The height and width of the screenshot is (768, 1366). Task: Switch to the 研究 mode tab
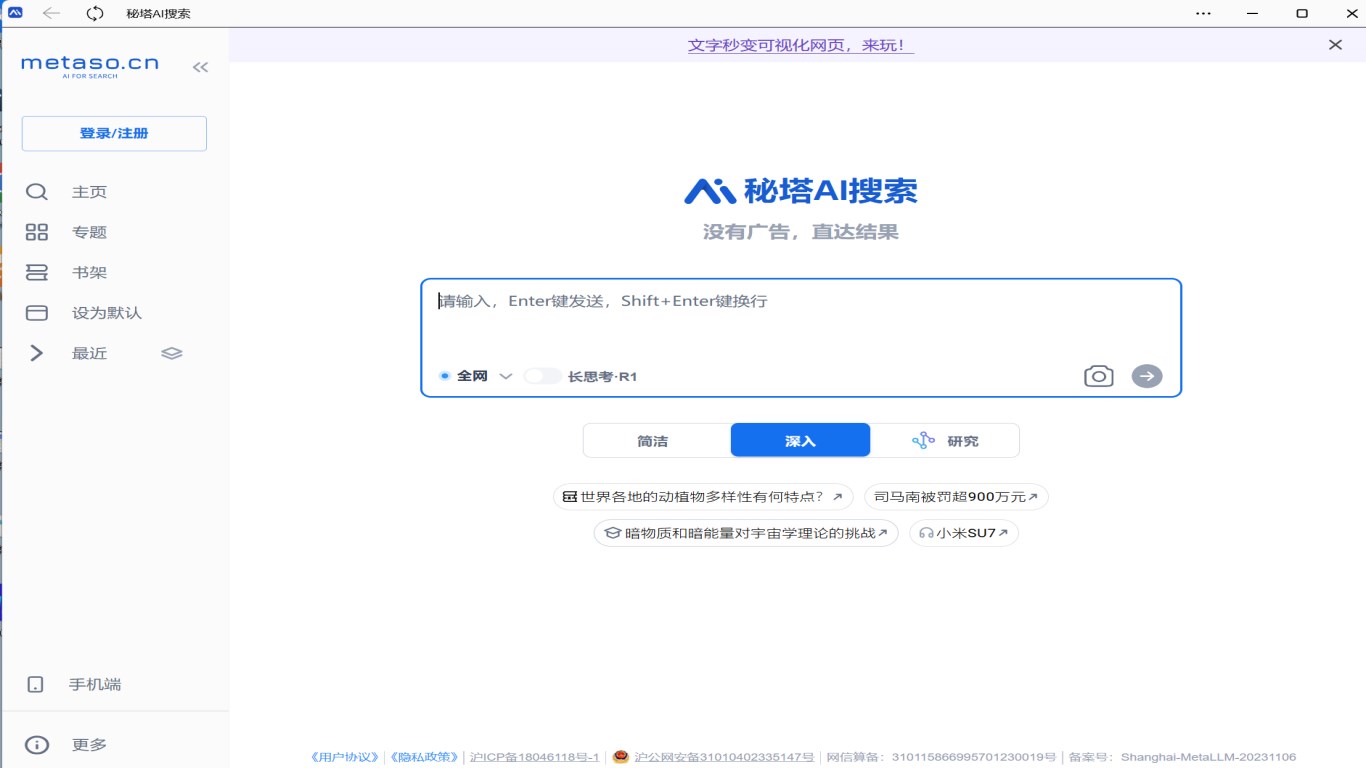pos(945,441)
